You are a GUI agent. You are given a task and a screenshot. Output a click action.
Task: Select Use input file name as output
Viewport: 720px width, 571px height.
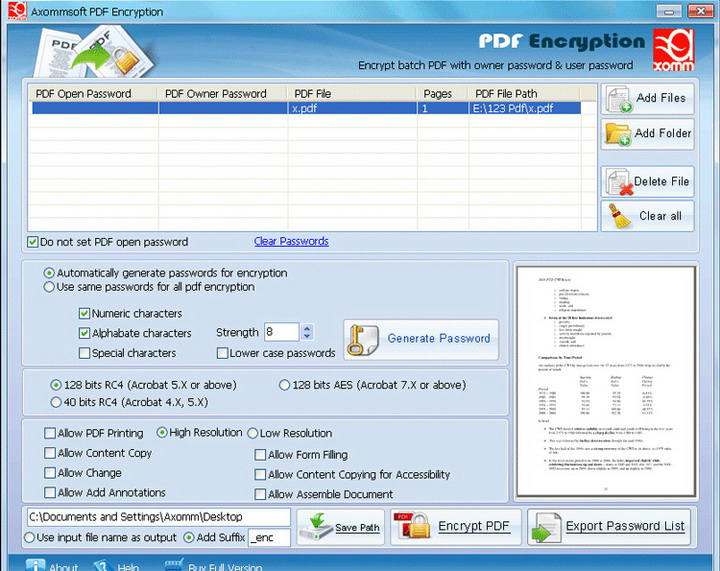[29, 537]
